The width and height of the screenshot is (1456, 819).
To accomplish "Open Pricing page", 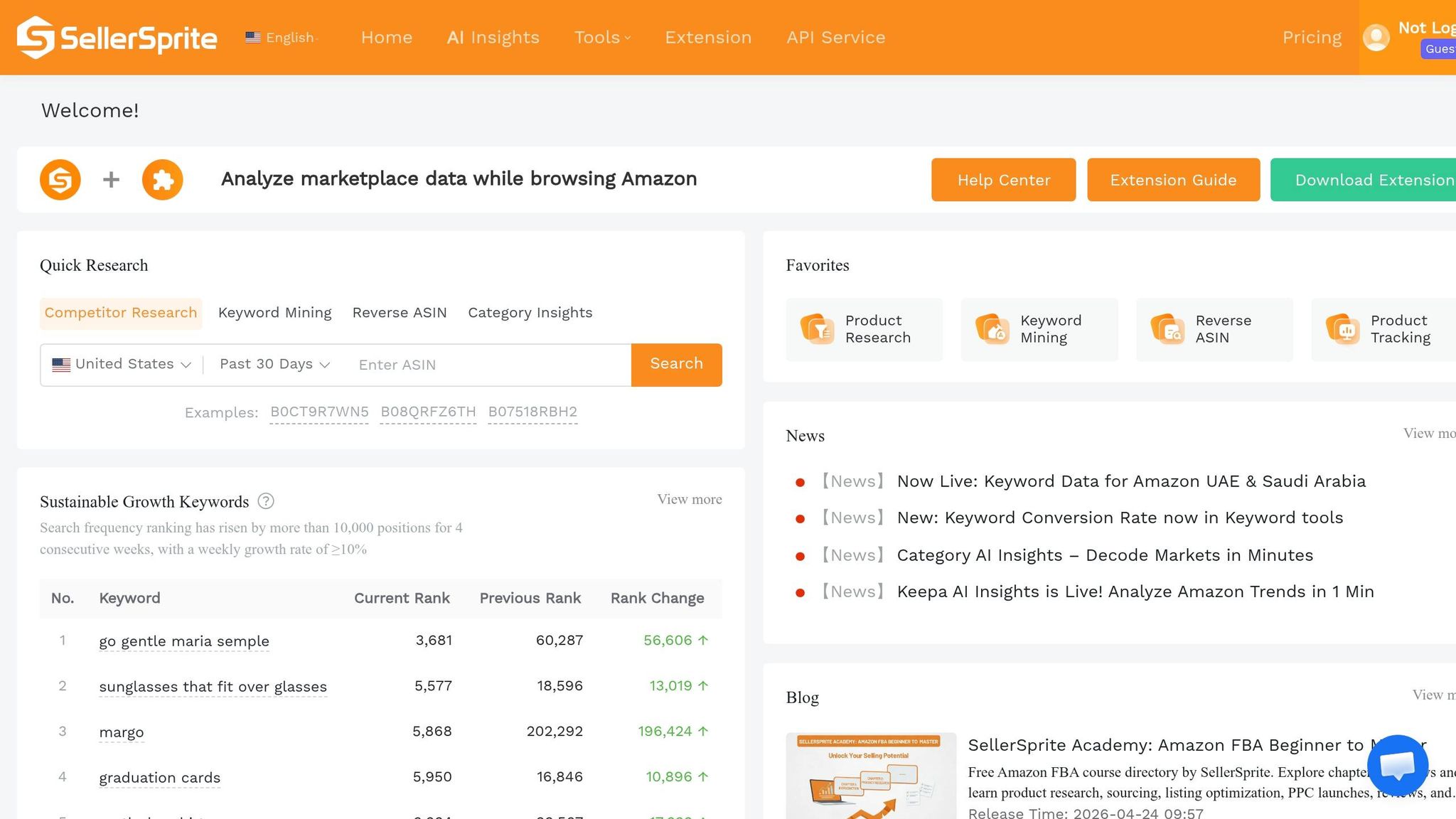I will pyautogui.click(x=1312, y=37).
